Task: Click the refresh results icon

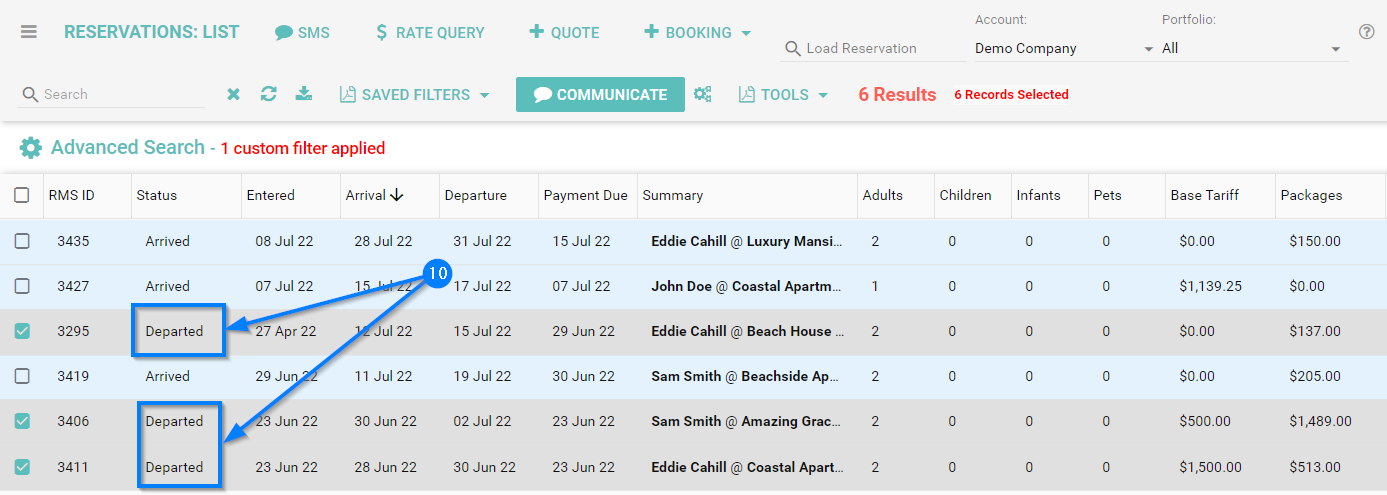Action: point(268,94)
